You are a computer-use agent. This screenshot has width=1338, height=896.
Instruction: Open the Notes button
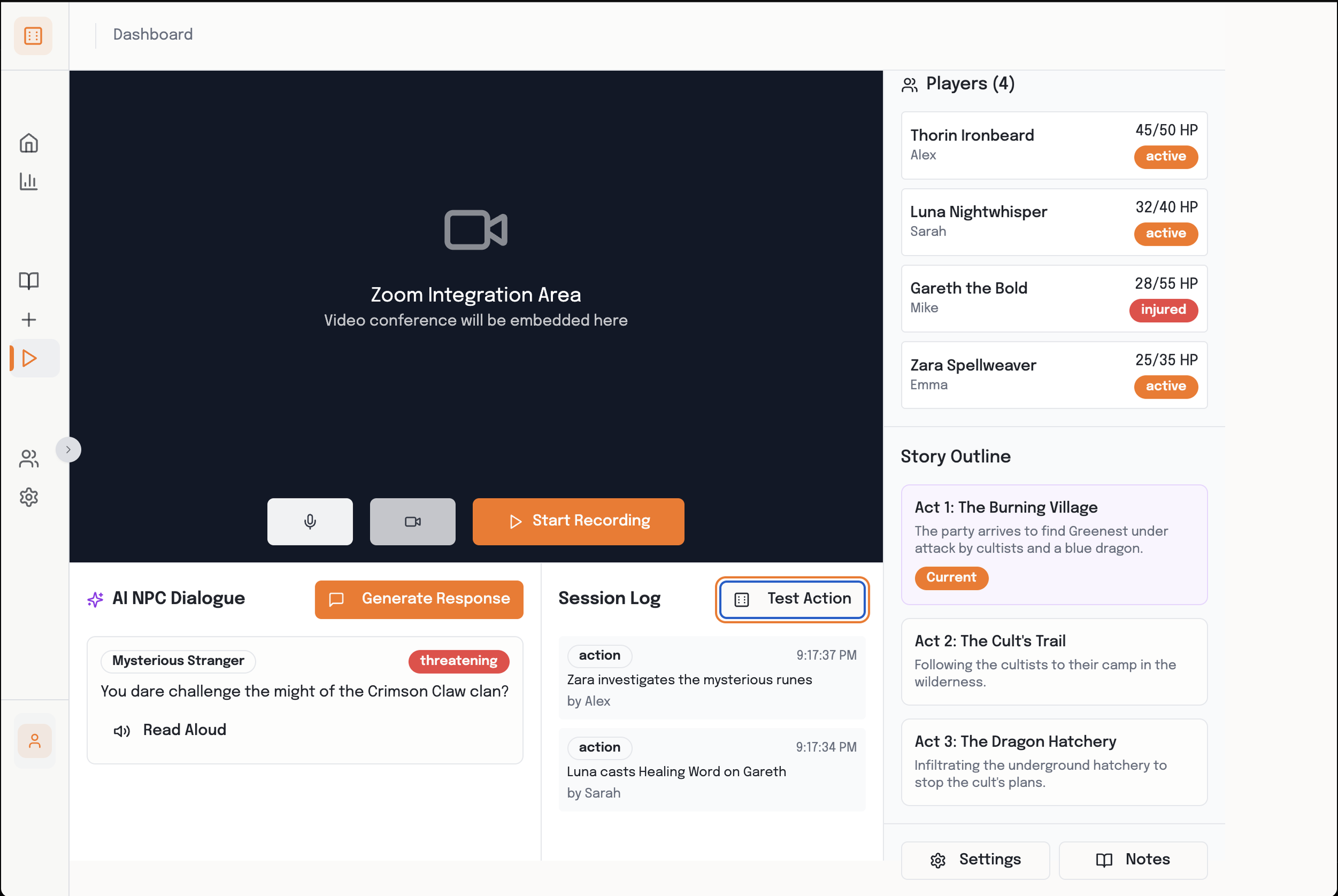pyautogui.click(x=1132, y=860)
